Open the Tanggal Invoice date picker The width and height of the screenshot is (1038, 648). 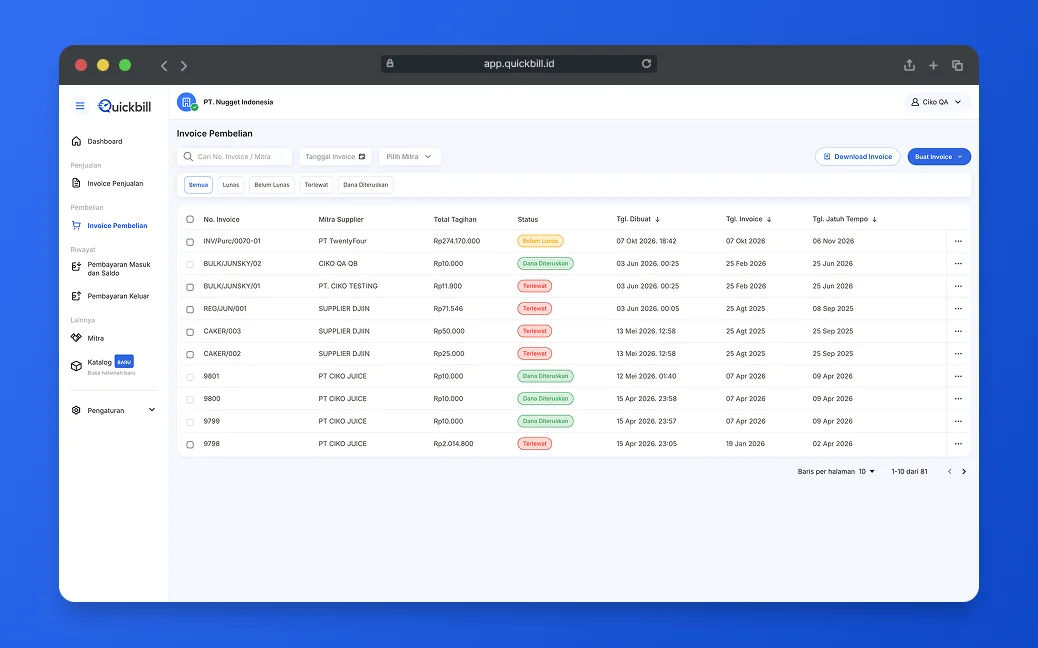[335, 157]
